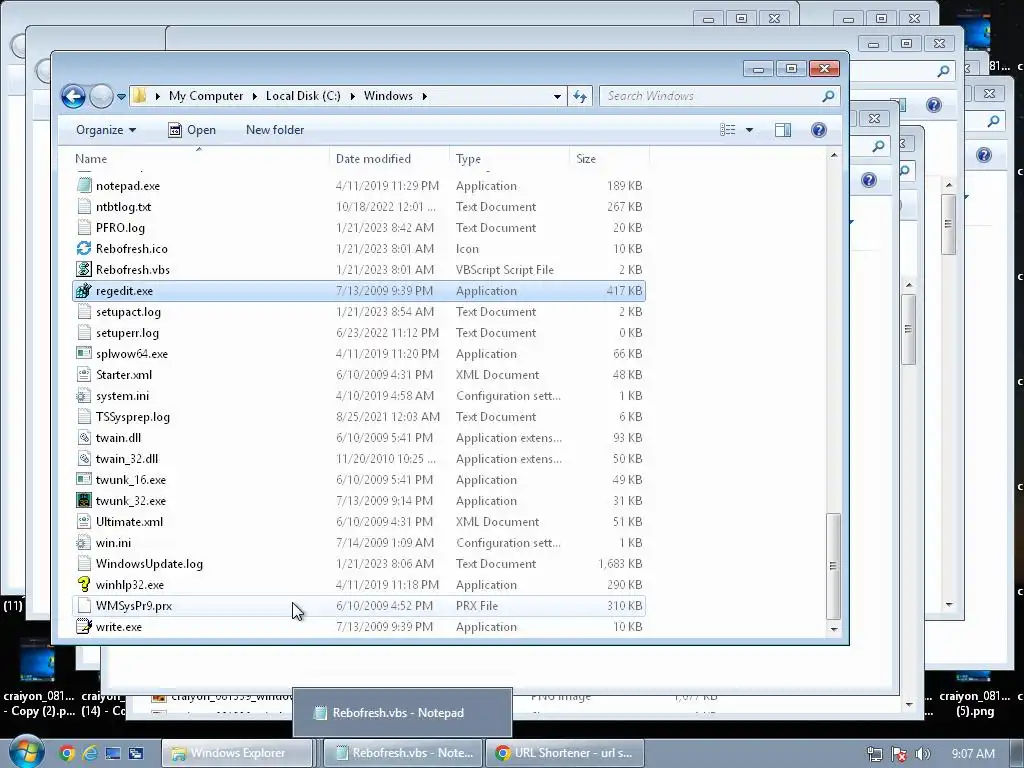Select the twain_32.dll file
Screen dimensions: 1024x768
click(359, 458)
